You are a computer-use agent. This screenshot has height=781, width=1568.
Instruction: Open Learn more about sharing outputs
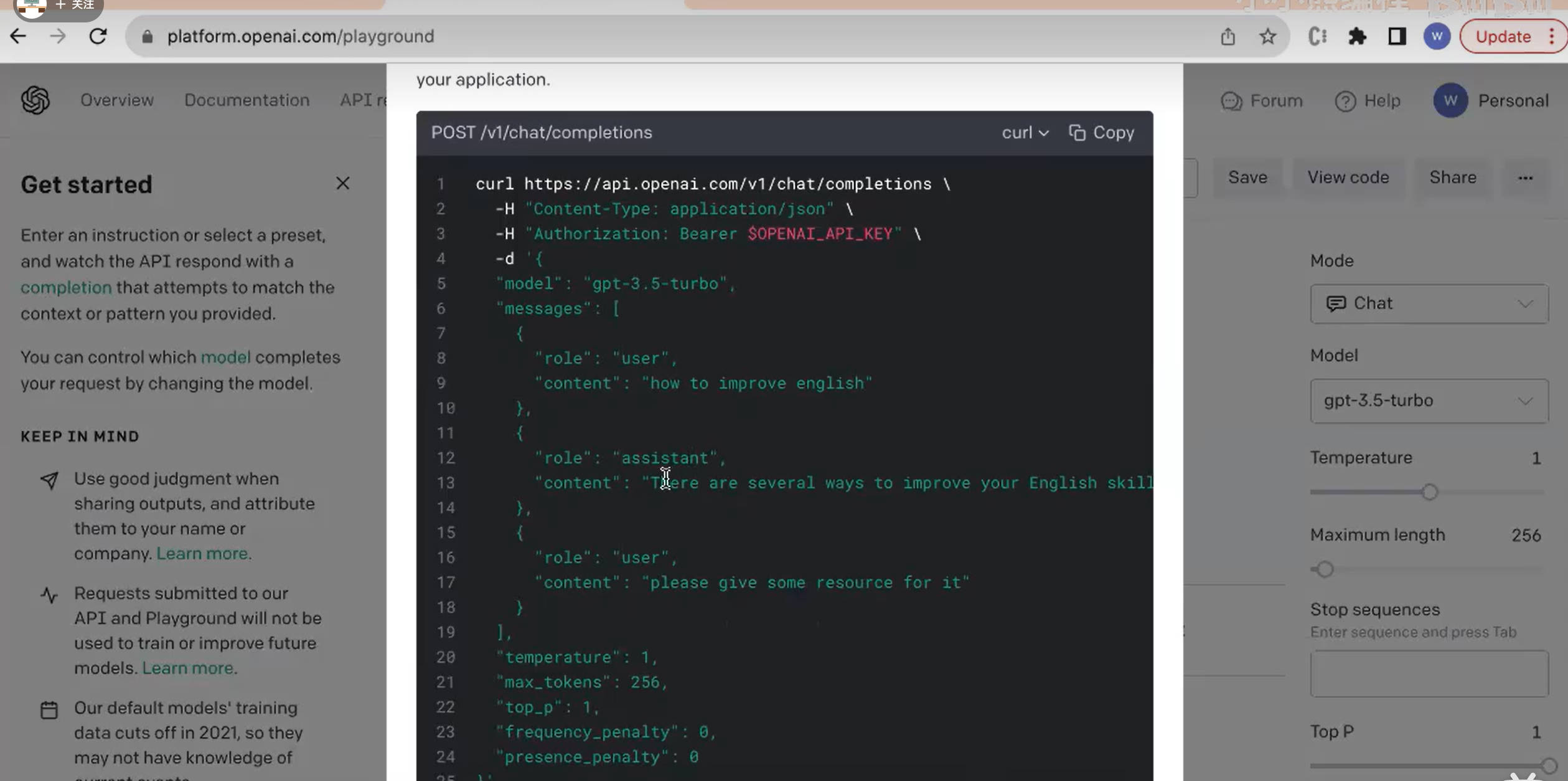[202, 553]
